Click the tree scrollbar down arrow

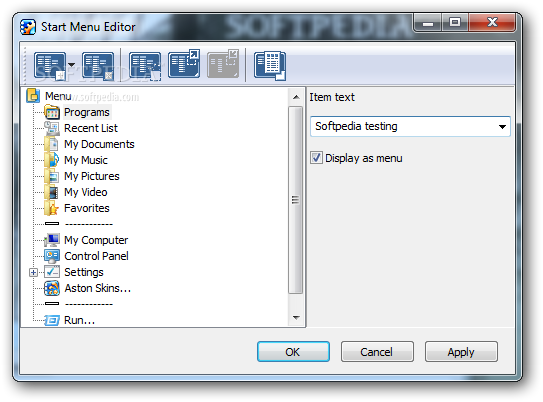[x=296, y=318]
